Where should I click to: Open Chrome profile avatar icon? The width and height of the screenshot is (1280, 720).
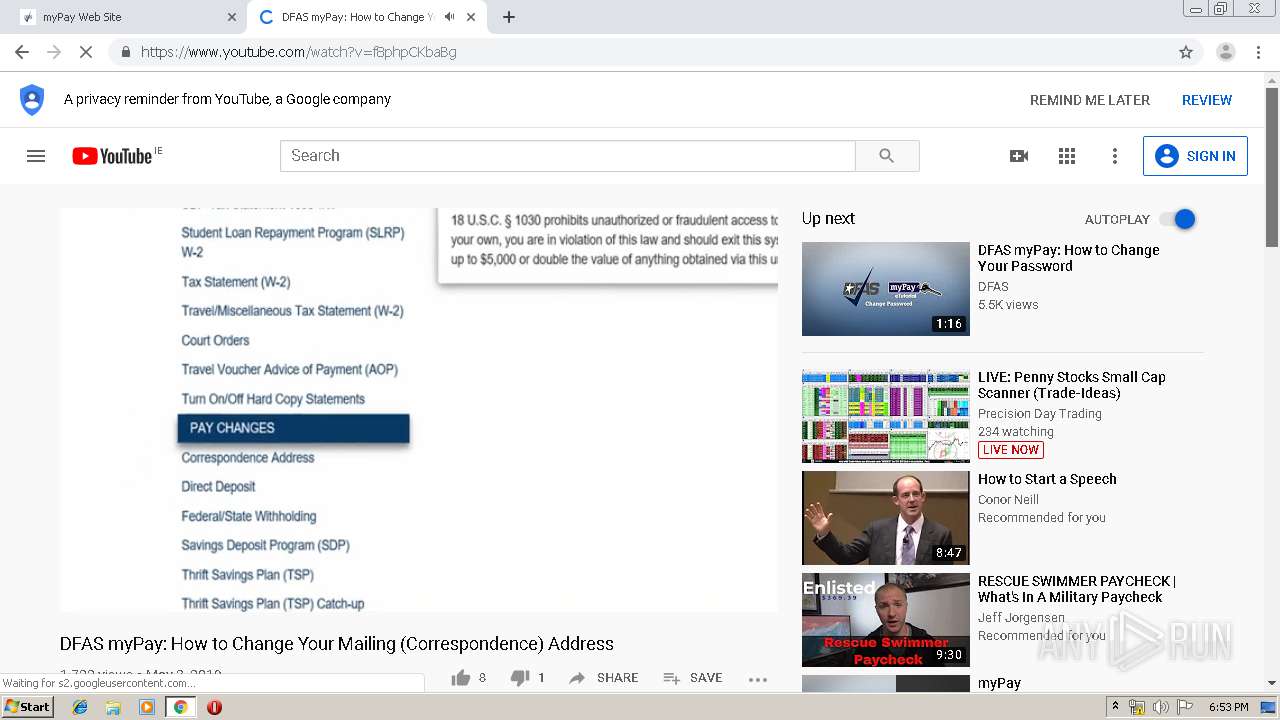coord(1225,52)
